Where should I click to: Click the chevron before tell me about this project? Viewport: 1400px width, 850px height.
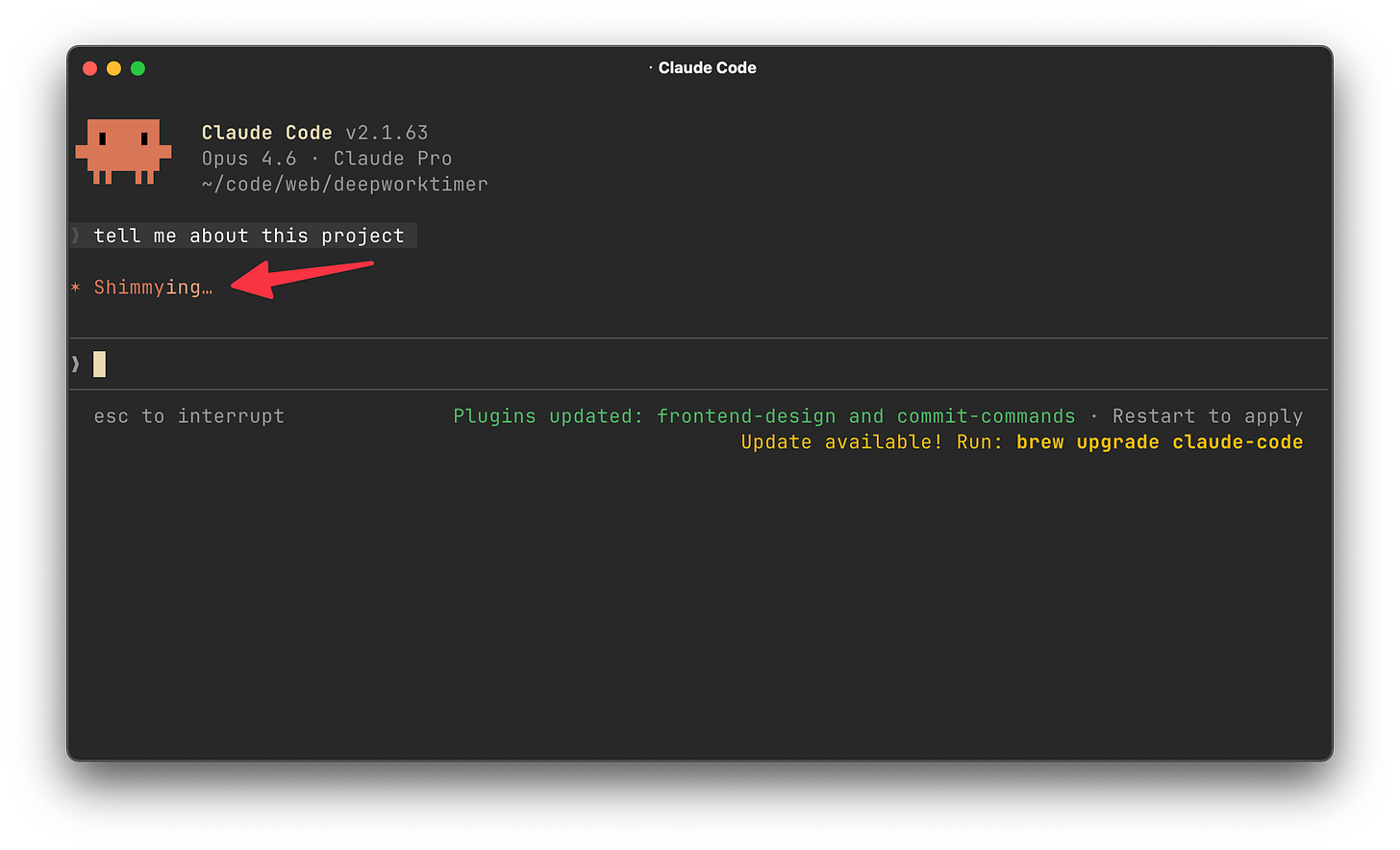(x=74, y=235)
